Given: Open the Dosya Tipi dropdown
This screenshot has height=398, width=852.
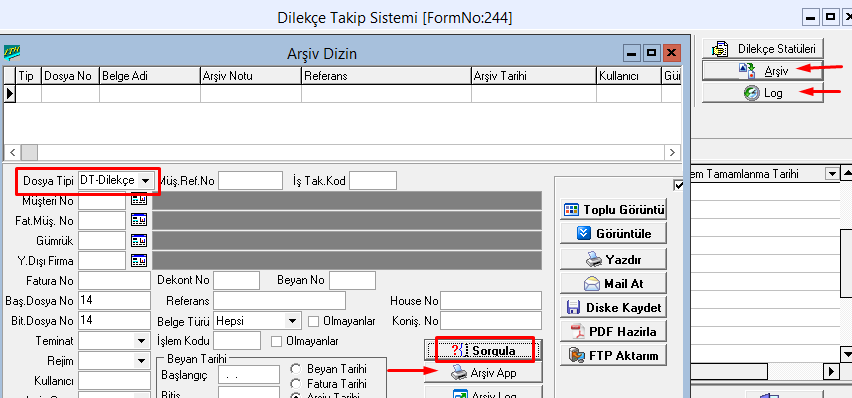Looking at the screenshot, I should 145,181.
